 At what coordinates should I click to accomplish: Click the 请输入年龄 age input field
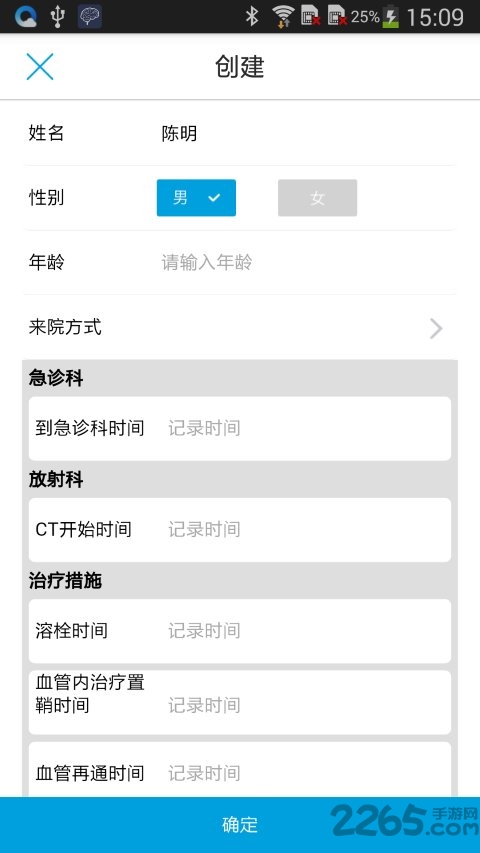coord(305,263)
